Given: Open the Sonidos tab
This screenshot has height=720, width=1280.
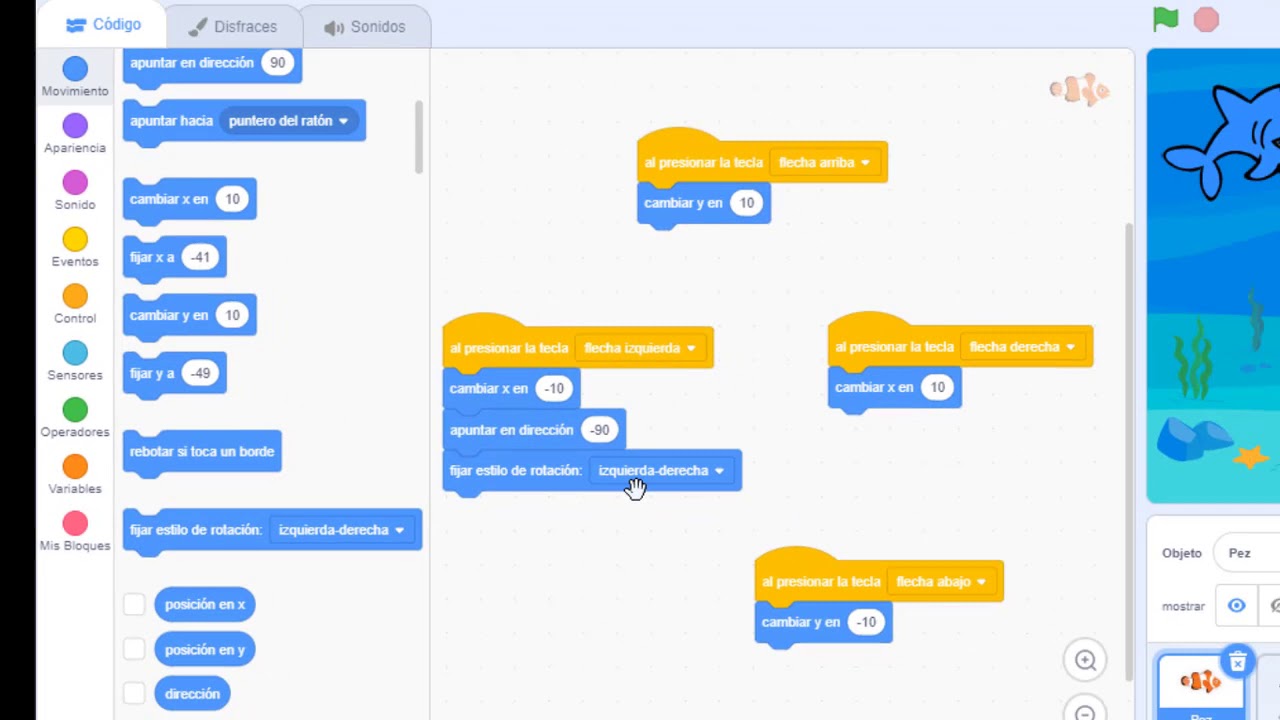Looking at the screenshot, I should (x=365, y=27).
